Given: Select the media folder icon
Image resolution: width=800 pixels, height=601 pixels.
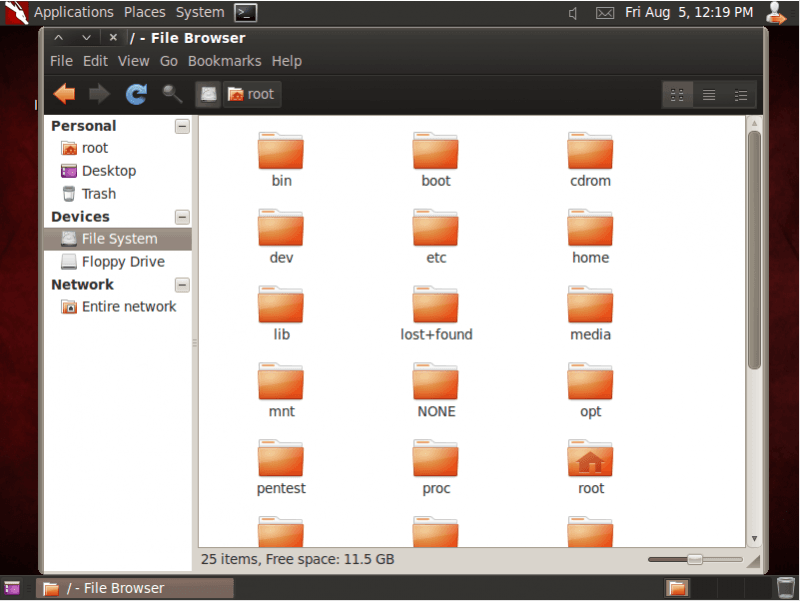Looking at the screenshot, I should 590,305.
